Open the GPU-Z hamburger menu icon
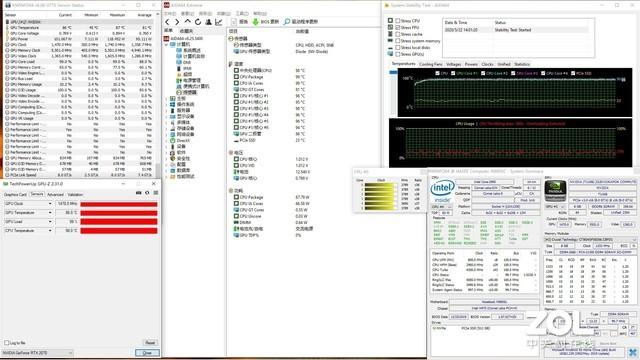 pos(156,193)
